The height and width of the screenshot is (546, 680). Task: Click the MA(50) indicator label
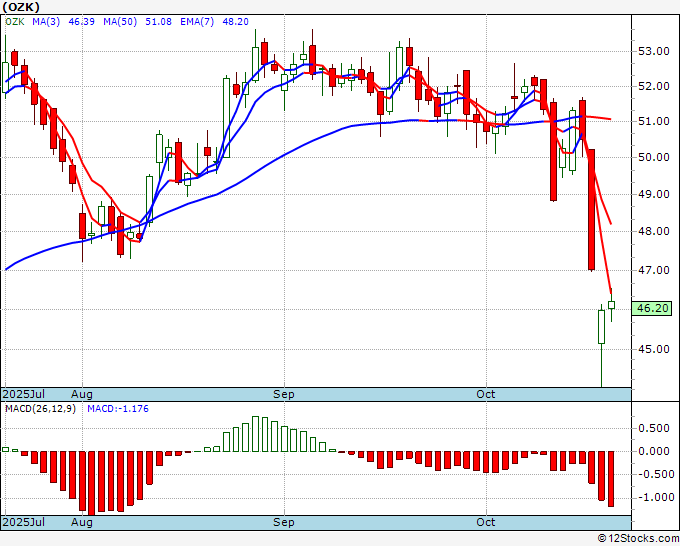coord(120,22)
